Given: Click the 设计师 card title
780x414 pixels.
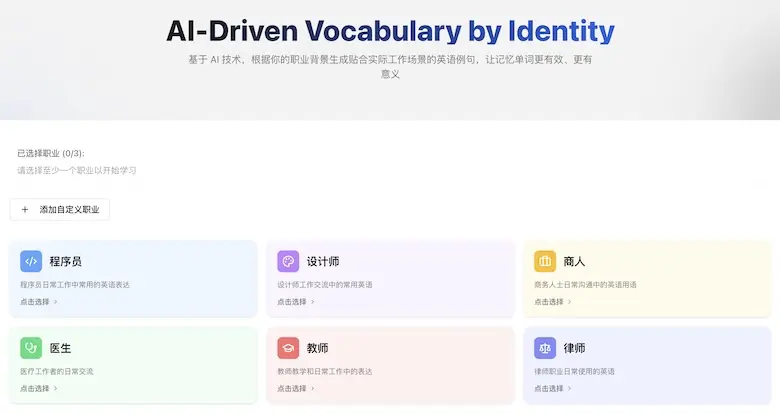Looking at the screenshot, I should click(323, 261).
